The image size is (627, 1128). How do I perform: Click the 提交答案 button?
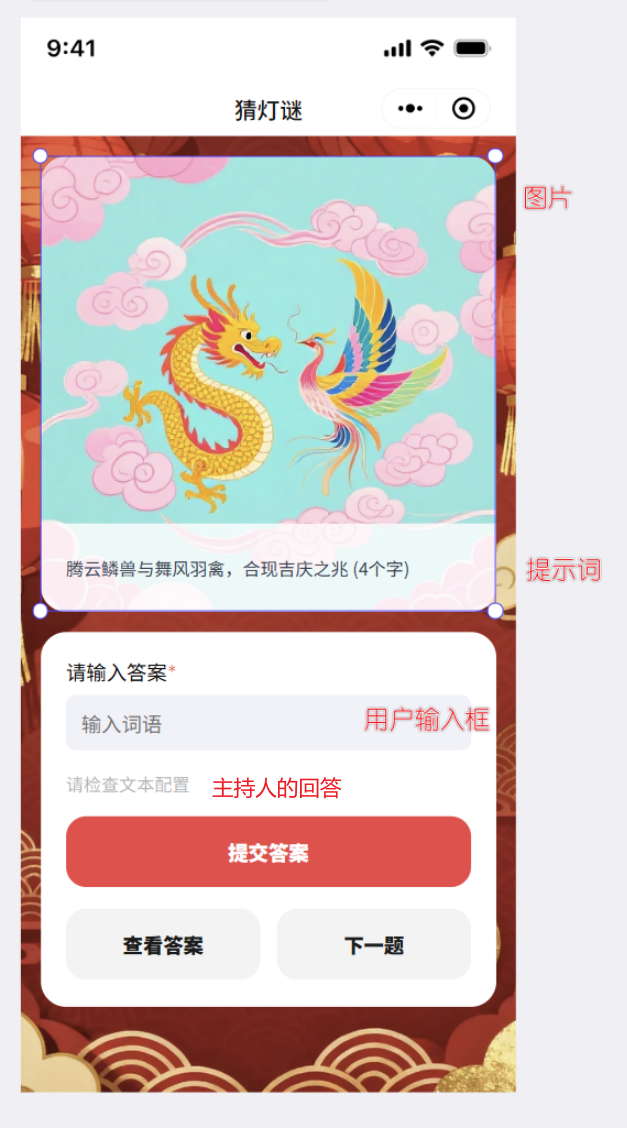pyautogui.click(x=268, y=852)
